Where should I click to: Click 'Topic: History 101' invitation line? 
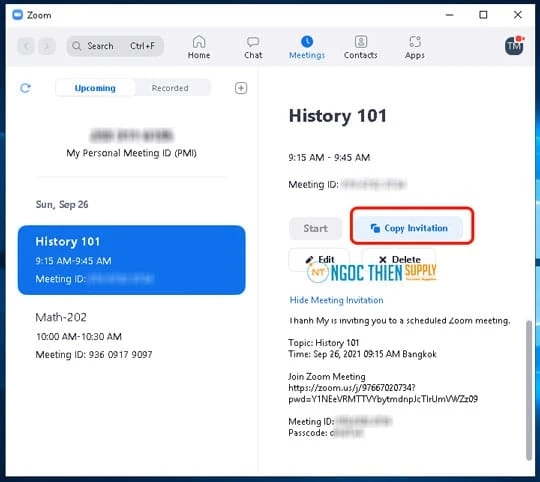(324, 343)
